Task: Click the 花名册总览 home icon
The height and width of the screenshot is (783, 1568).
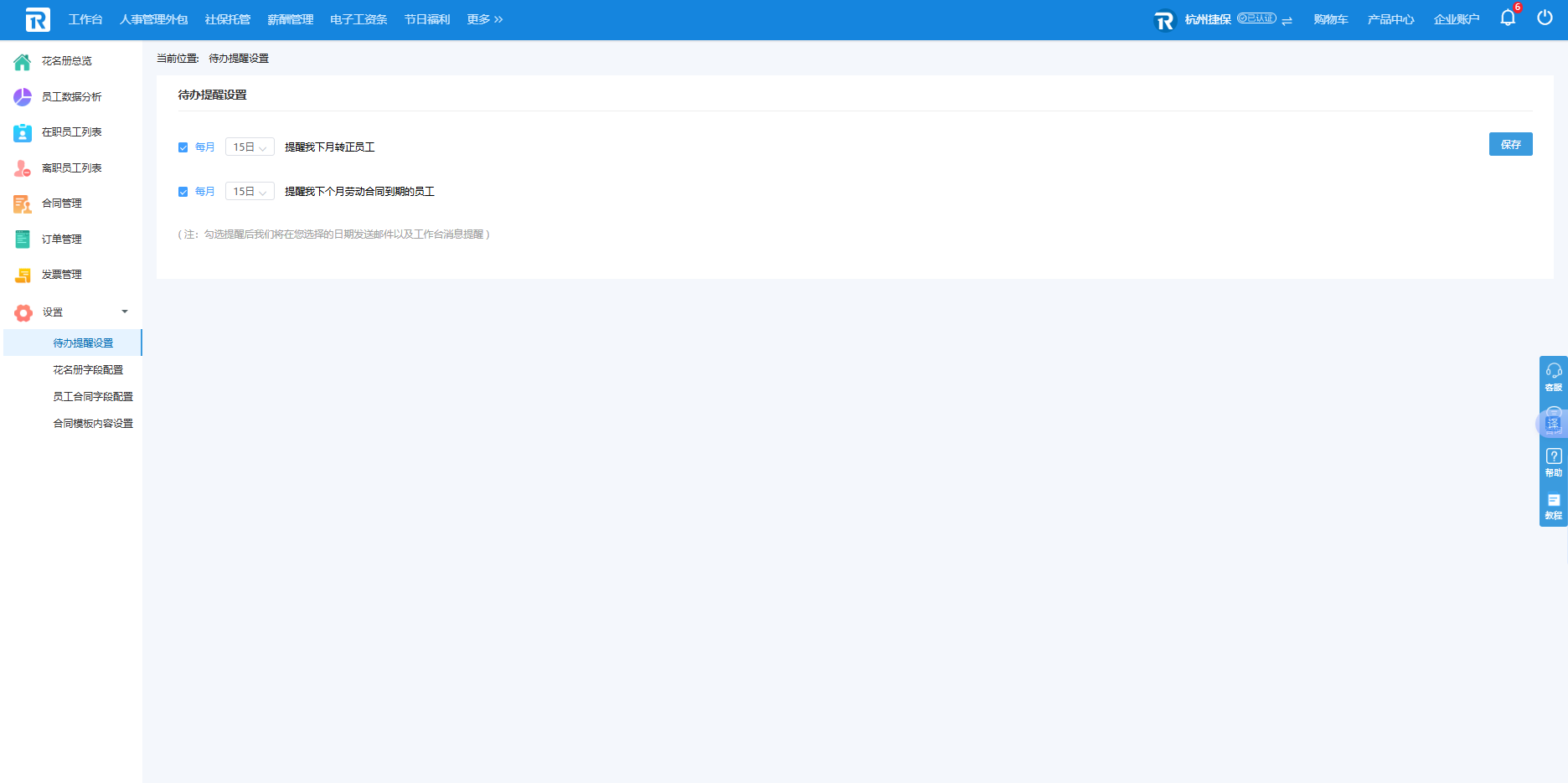Action: coord(23,61)
